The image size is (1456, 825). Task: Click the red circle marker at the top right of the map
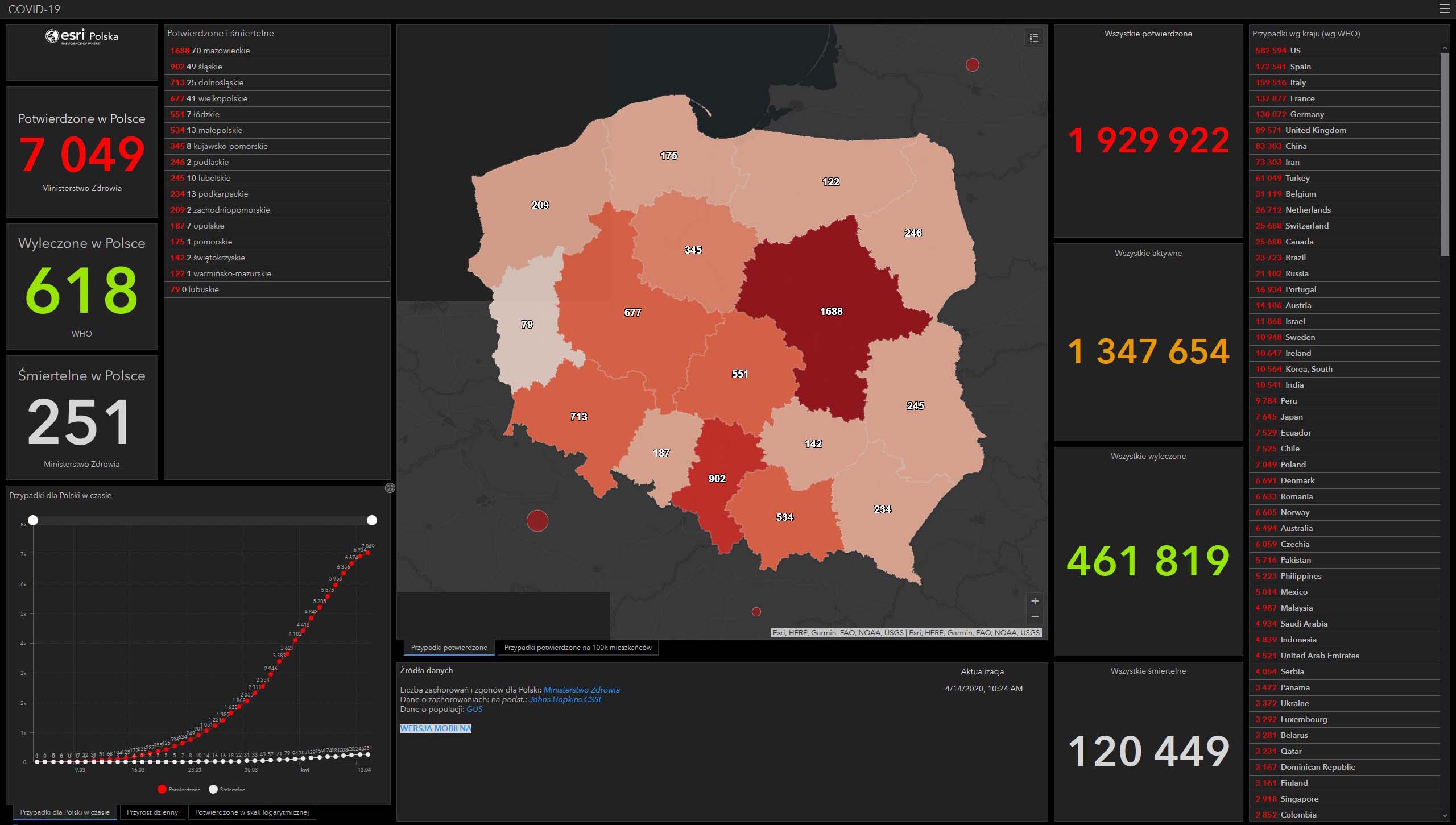pos(973,65)
